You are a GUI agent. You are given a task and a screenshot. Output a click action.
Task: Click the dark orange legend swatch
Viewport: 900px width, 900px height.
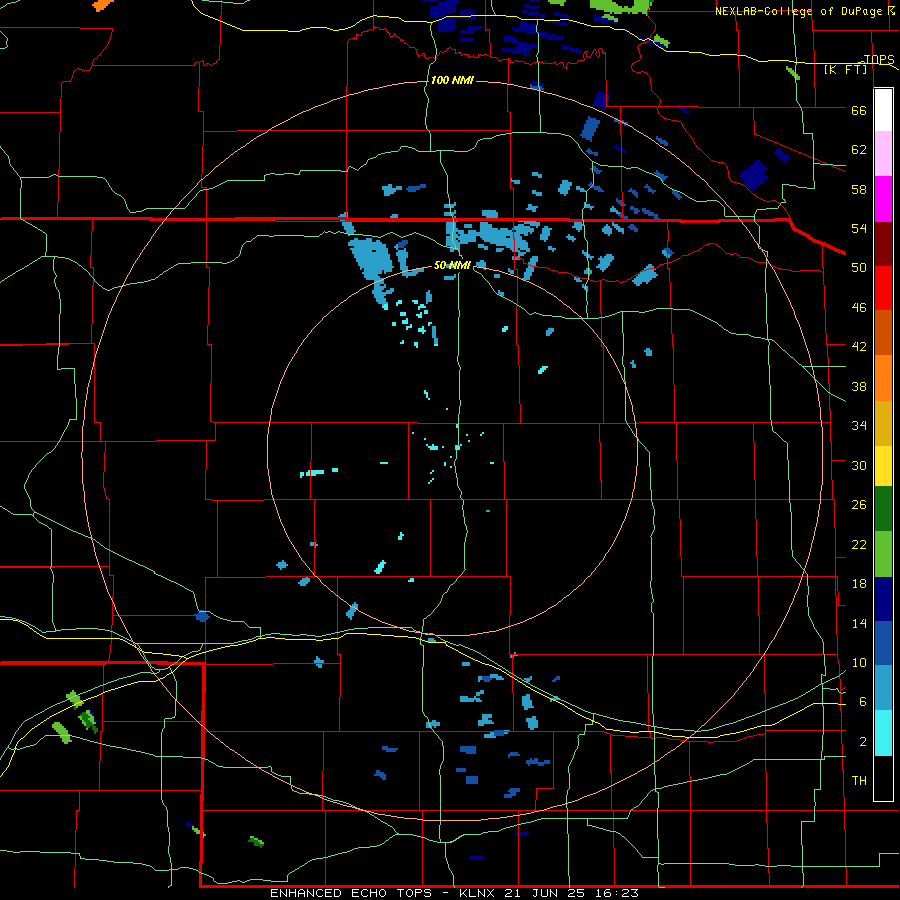click(883, 332)
